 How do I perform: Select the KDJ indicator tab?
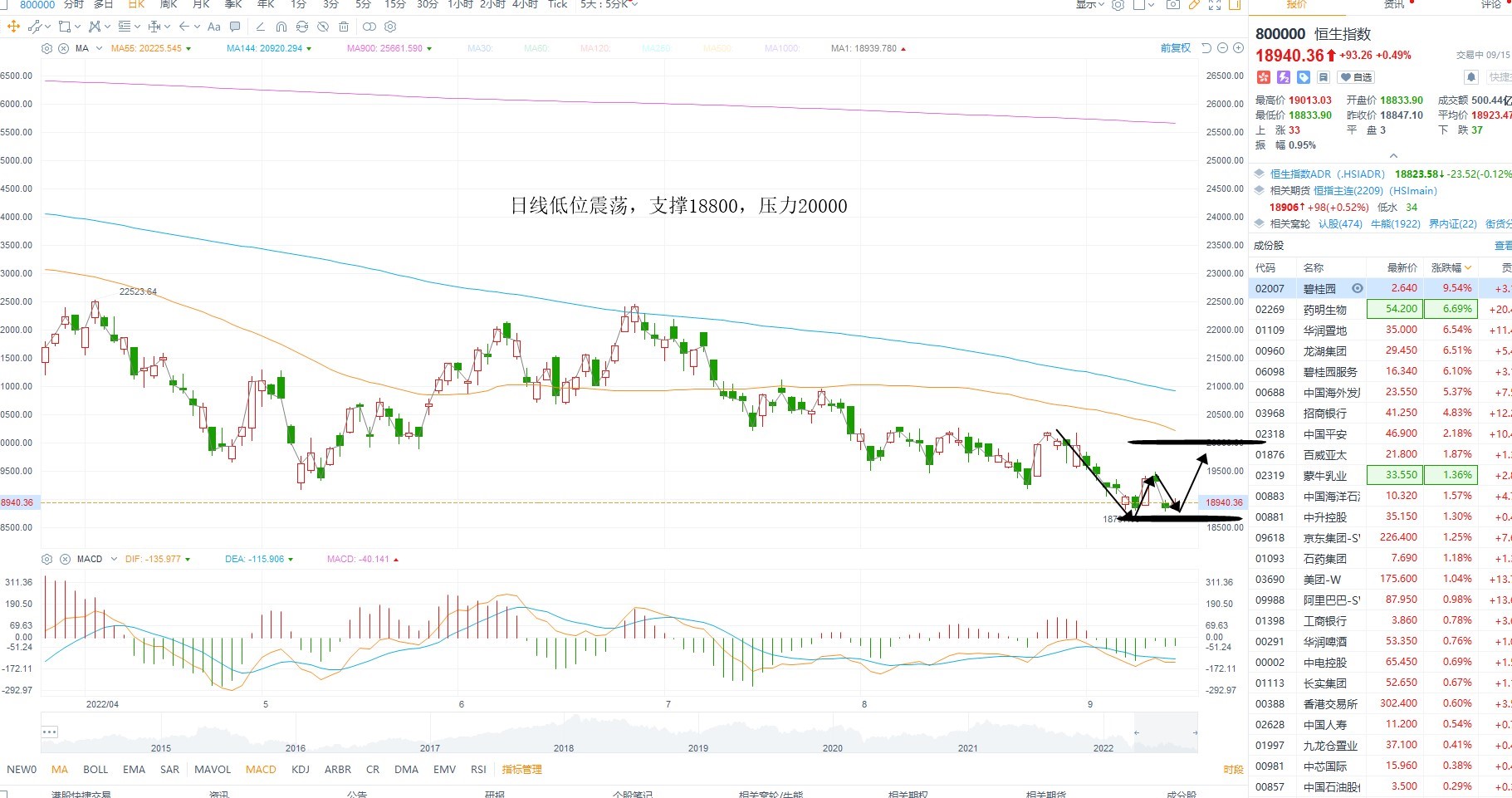301,770
